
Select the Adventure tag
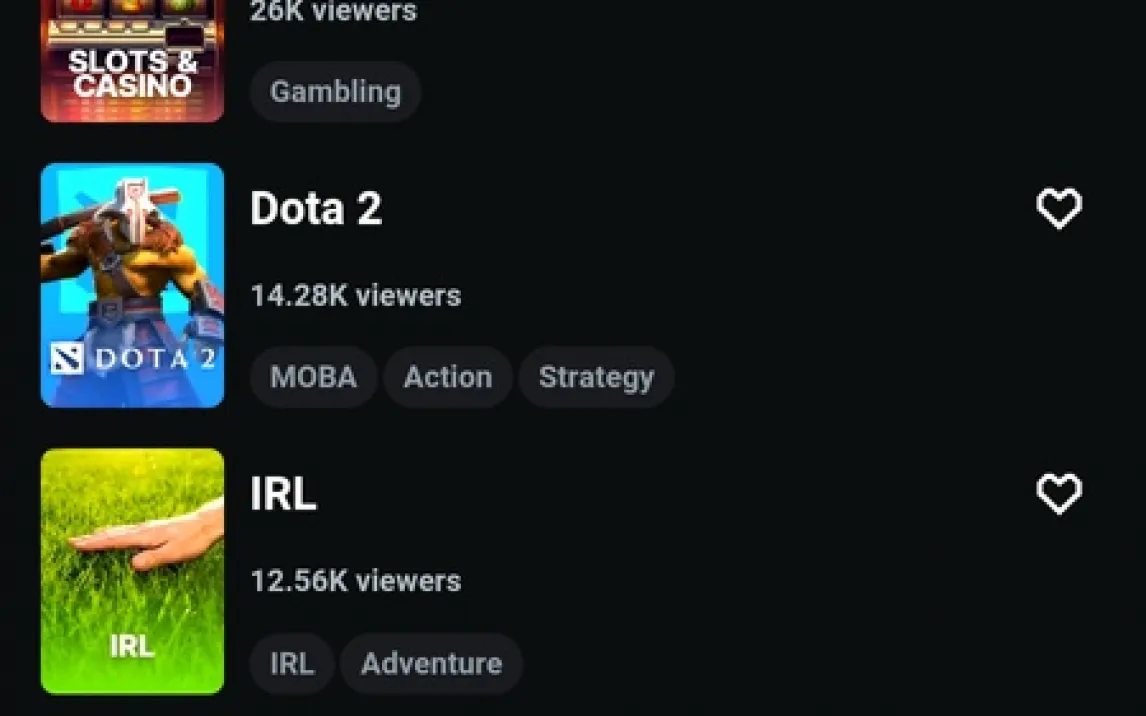click(x=431, y=663)
